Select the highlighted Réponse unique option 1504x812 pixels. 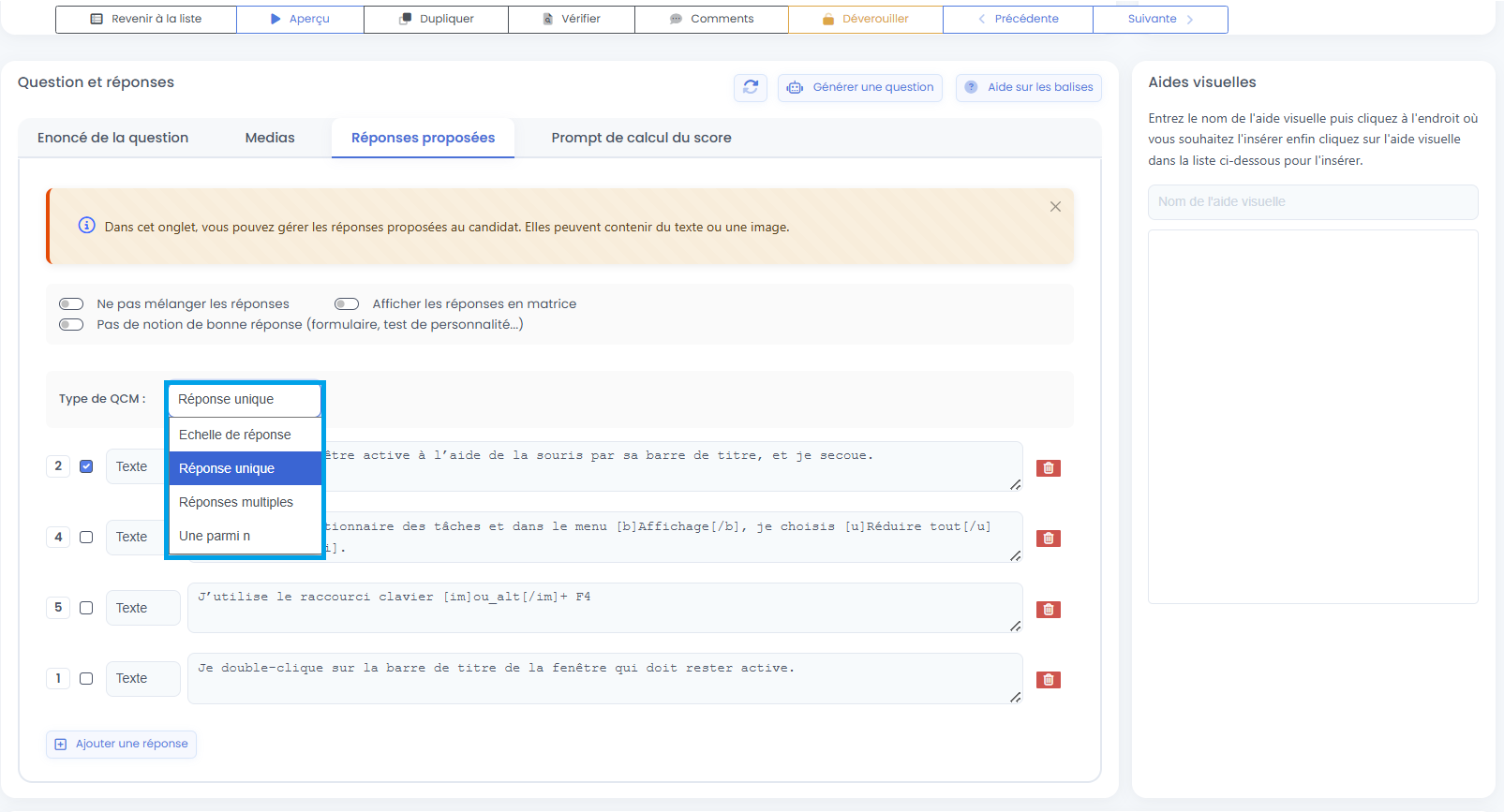tap(245, 468)
